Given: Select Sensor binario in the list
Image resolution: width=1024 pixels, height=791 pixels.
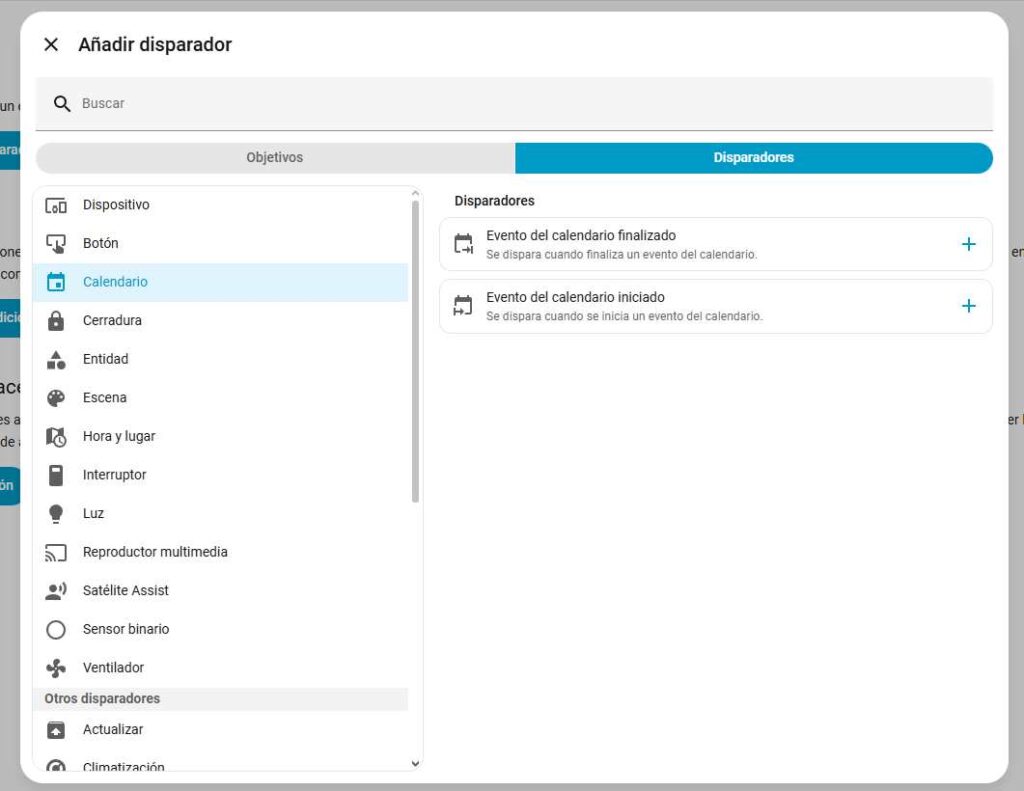Looking at the screenshot, I should pos(126,629).
